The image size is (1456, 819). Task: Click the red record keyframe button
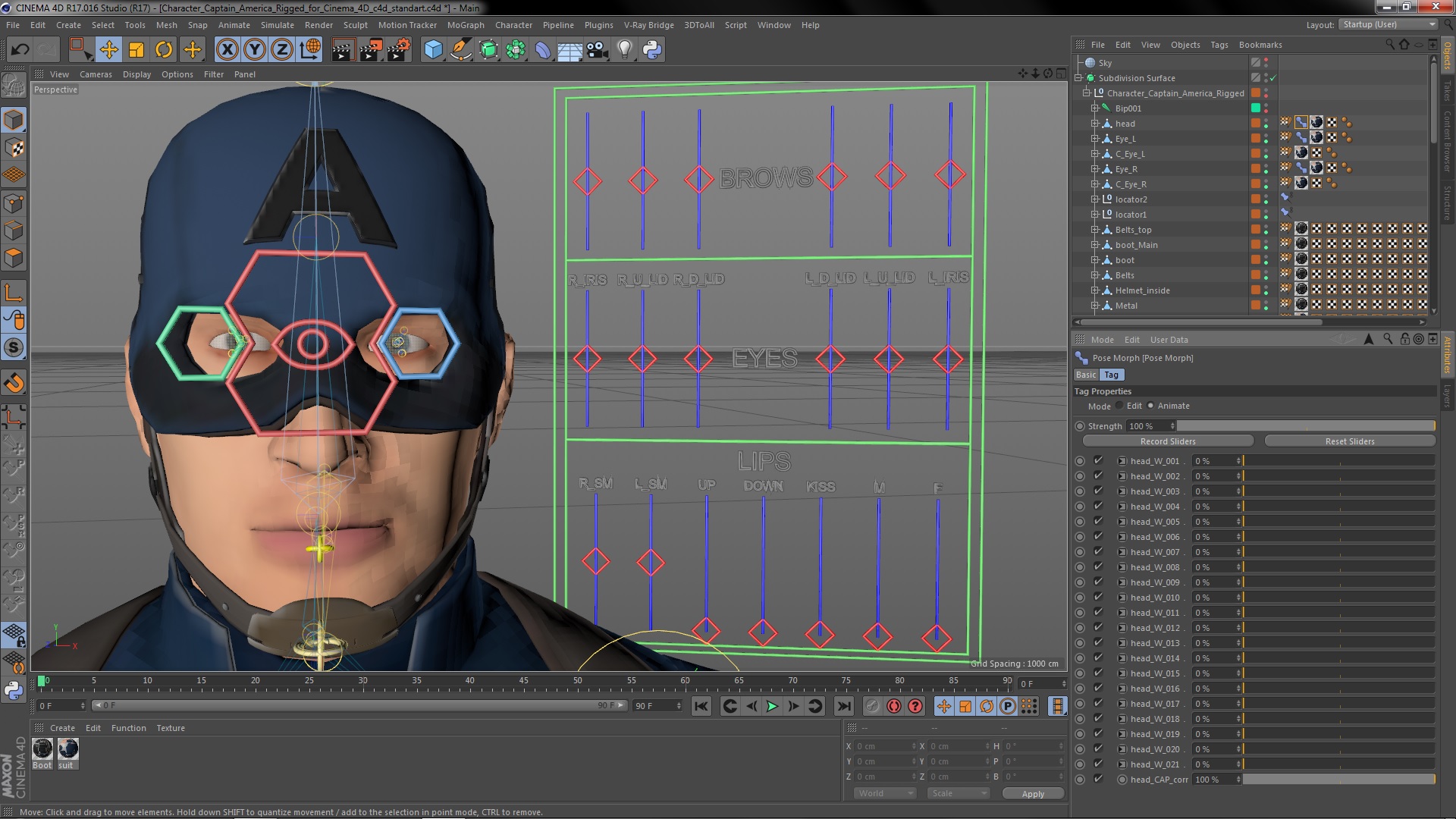coord(894,706)
